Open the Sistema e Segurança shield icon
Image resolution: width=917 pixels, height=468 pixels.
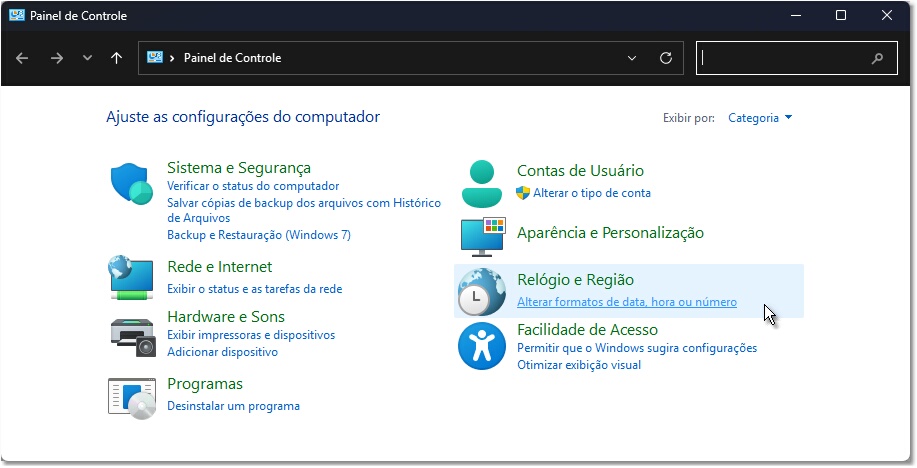point(132,184)
